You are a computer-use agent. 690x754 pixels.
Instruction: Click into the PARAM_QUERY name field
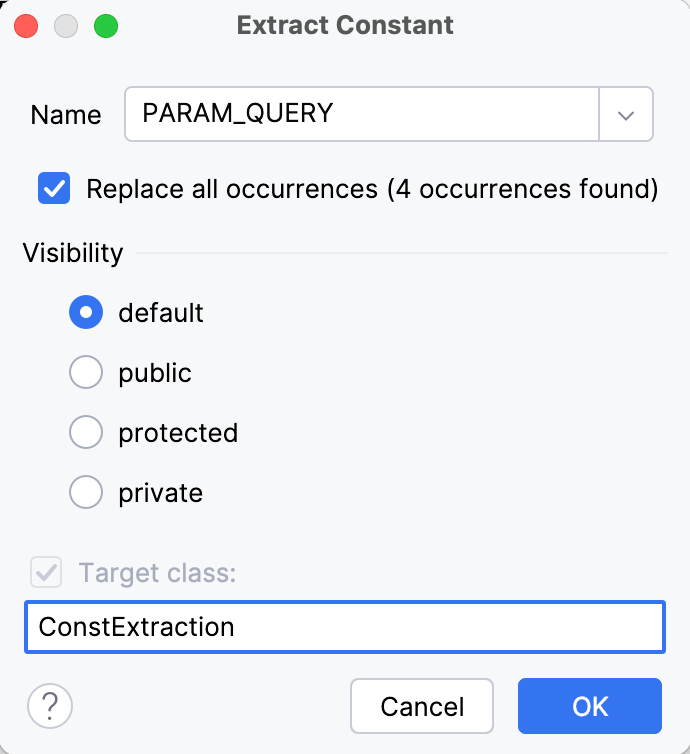point(360,114)
